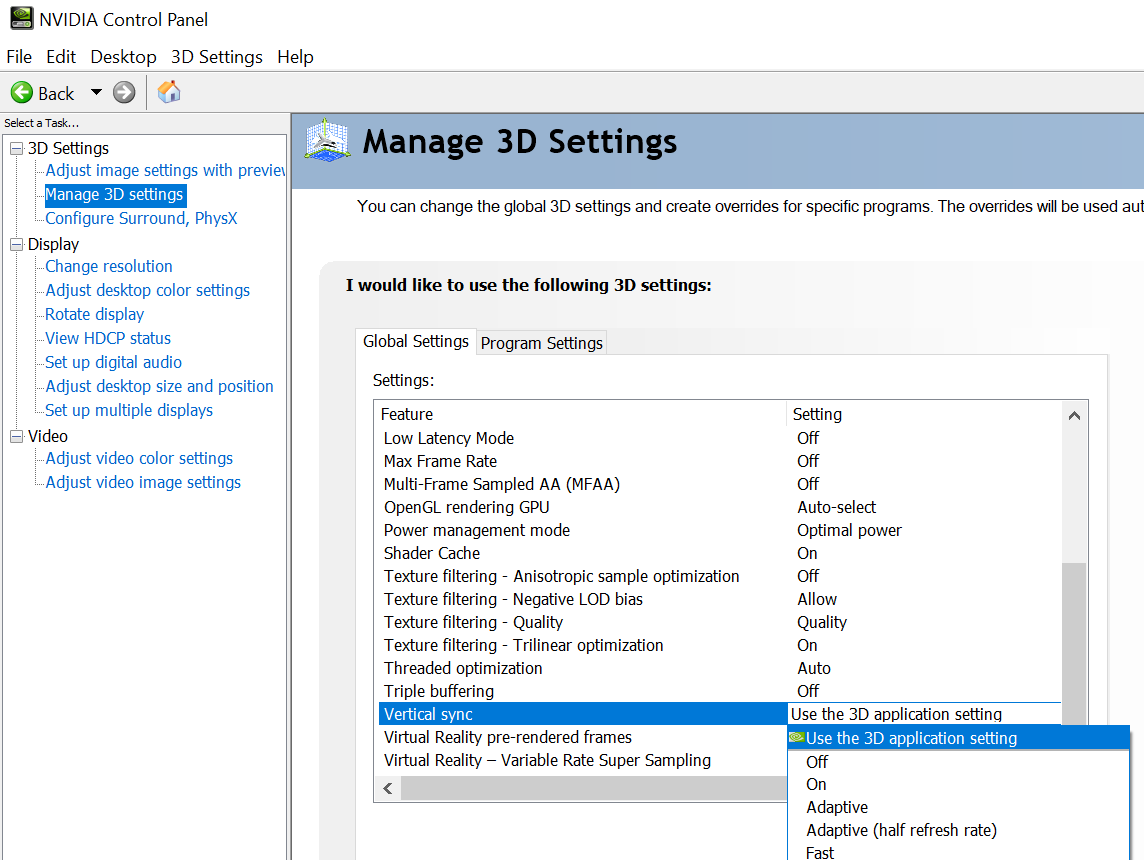Click the Feature column header
The image size is (1144, 860).
581,414
